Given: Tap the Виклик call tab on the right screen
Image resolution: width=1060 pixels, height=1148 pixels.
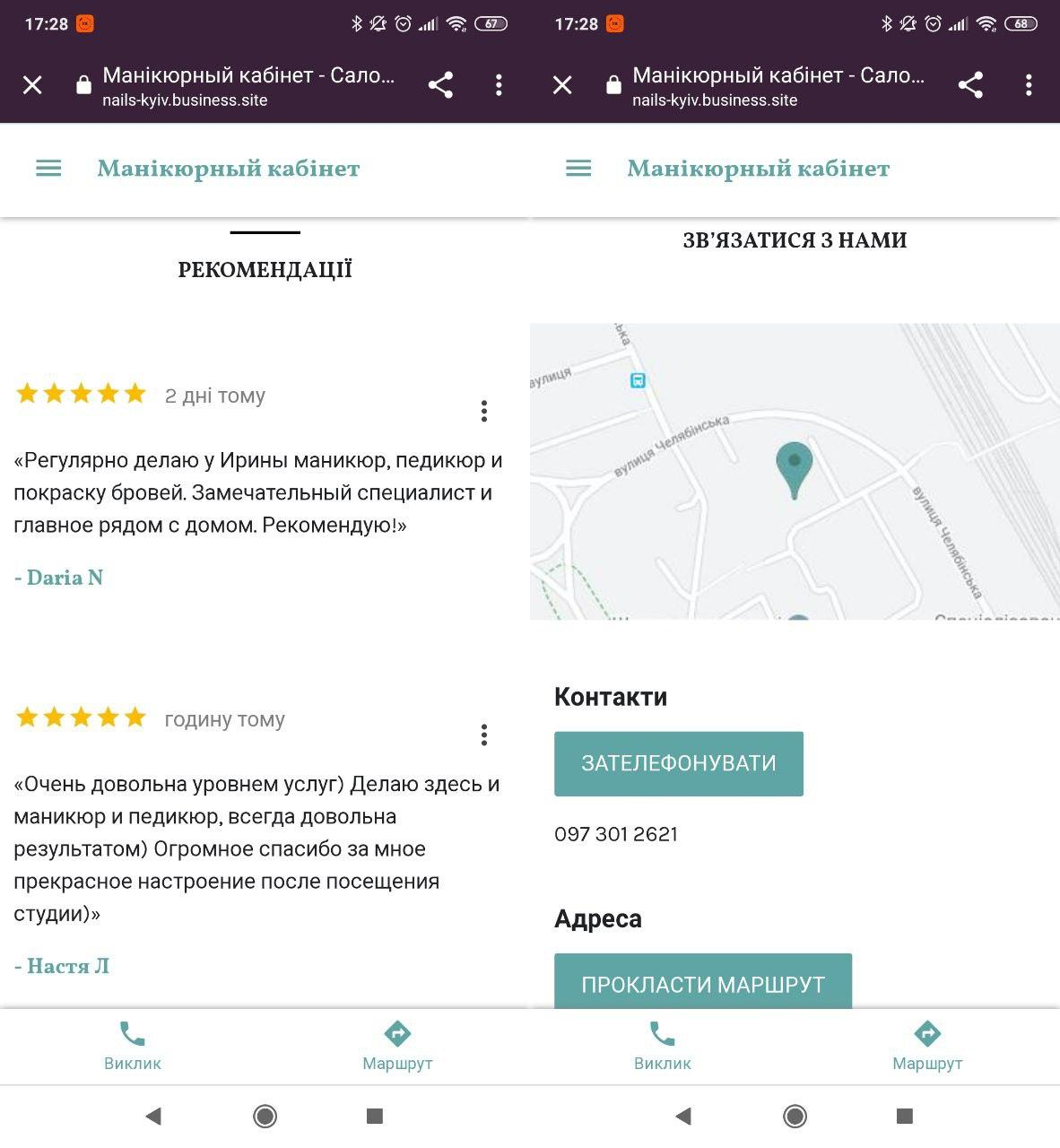Looking at the screenshot, I should pyautogui.click(x=662, y=1047).
